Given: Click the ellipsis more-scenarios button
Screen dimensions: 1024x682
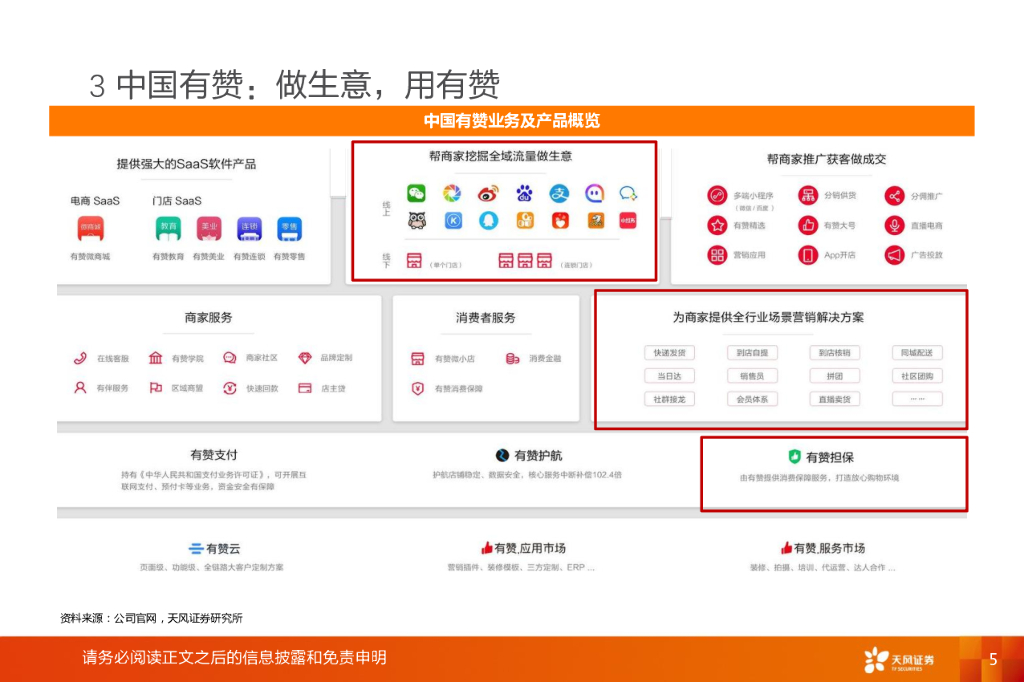Looking at the screenshot, I should click(917, 399).
